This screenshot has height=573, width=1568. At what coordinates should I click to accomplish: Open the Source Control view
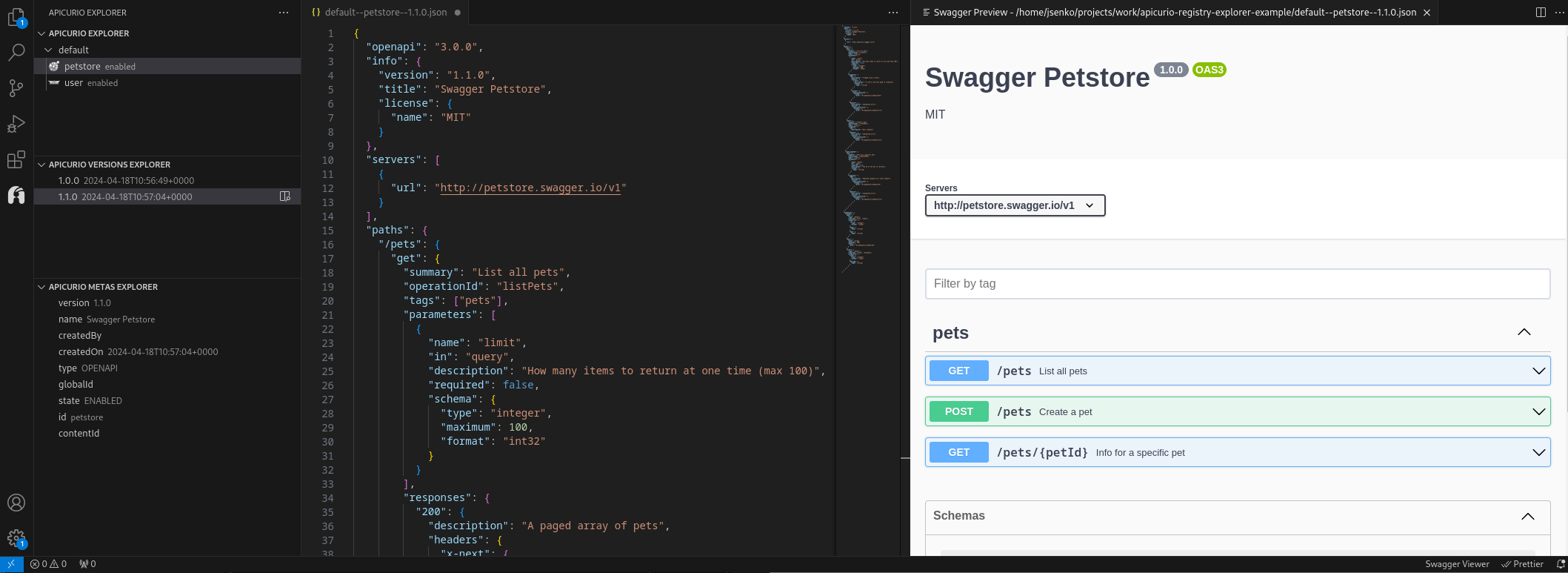tap(16, 88)
